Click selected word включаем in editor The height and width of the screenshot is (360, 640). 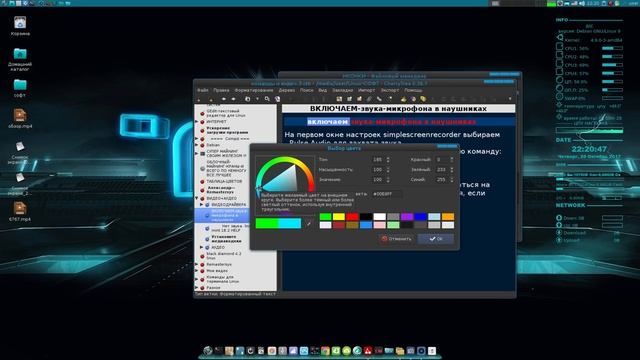pyautogui.click(x=328, y=122)
